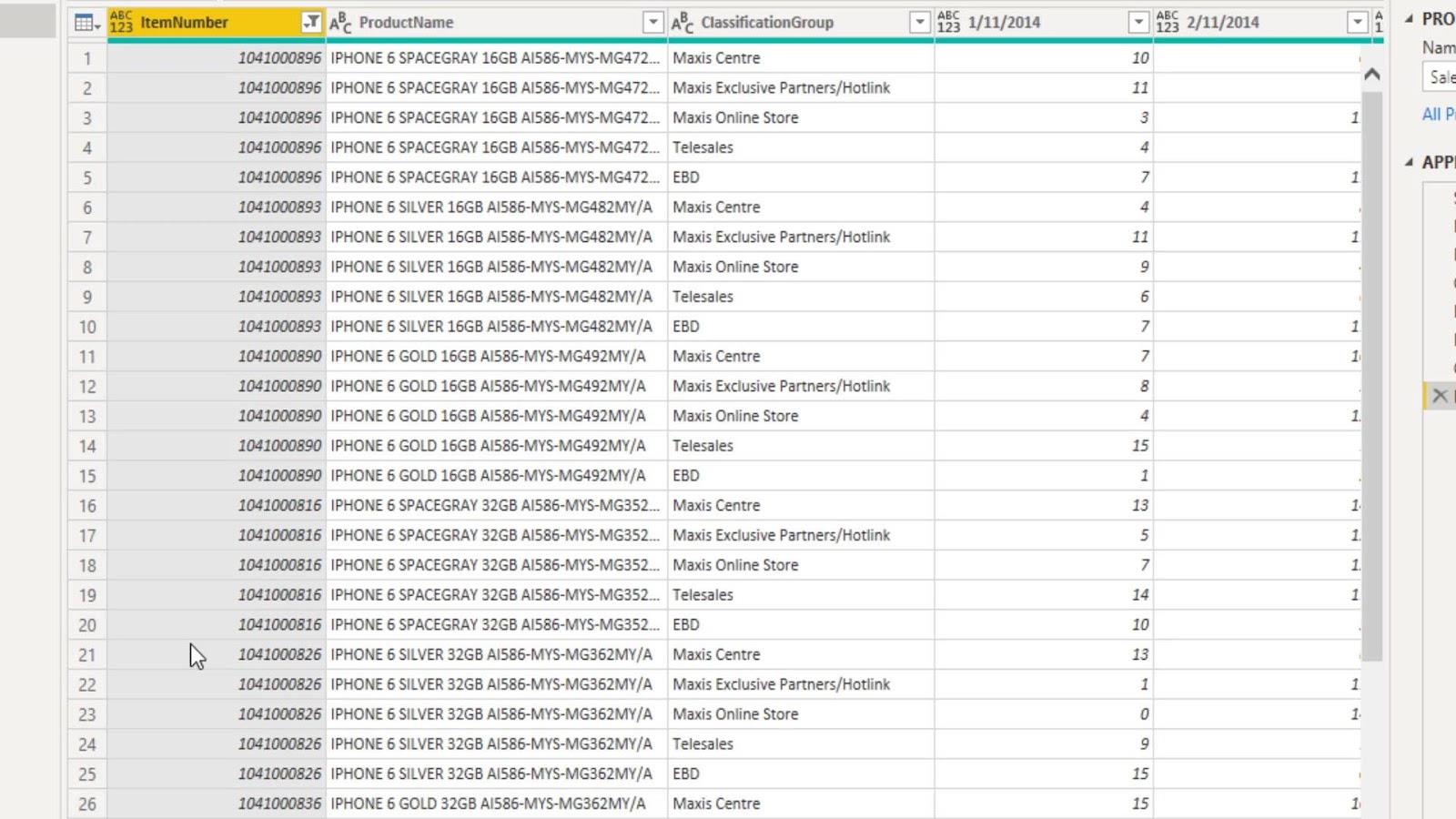
Task: Open the ClassificationGroup filter dropdown
Action: tap(920, 23)
